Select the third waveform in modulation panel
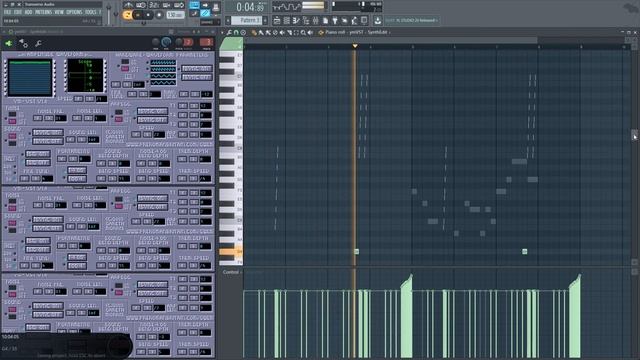The height and width of the screenshot is (360, 640). [x=163, y=76]
